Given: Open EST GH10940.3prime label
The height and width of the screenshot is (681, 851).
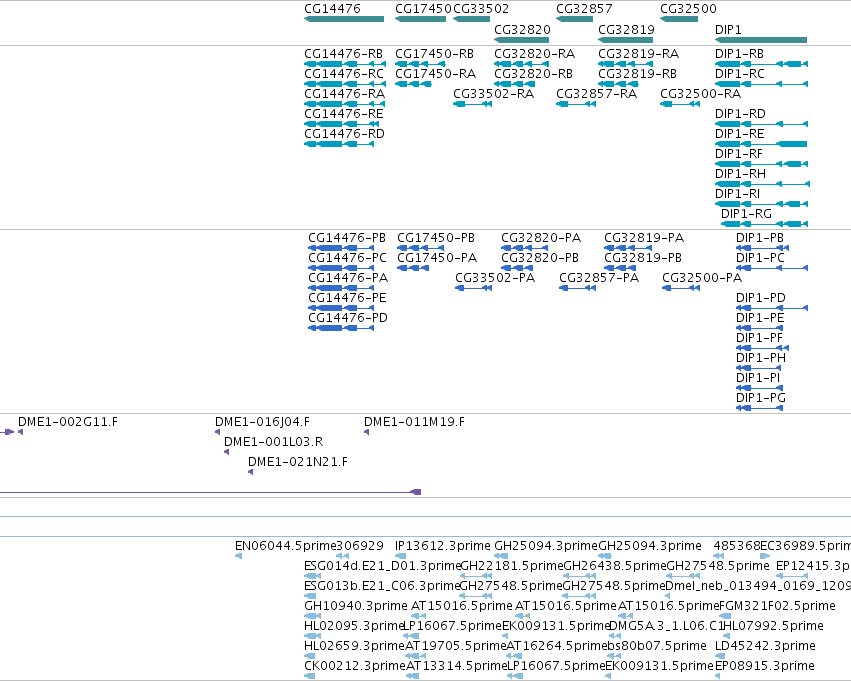Looking at the screenshot, I should (355, 606).
